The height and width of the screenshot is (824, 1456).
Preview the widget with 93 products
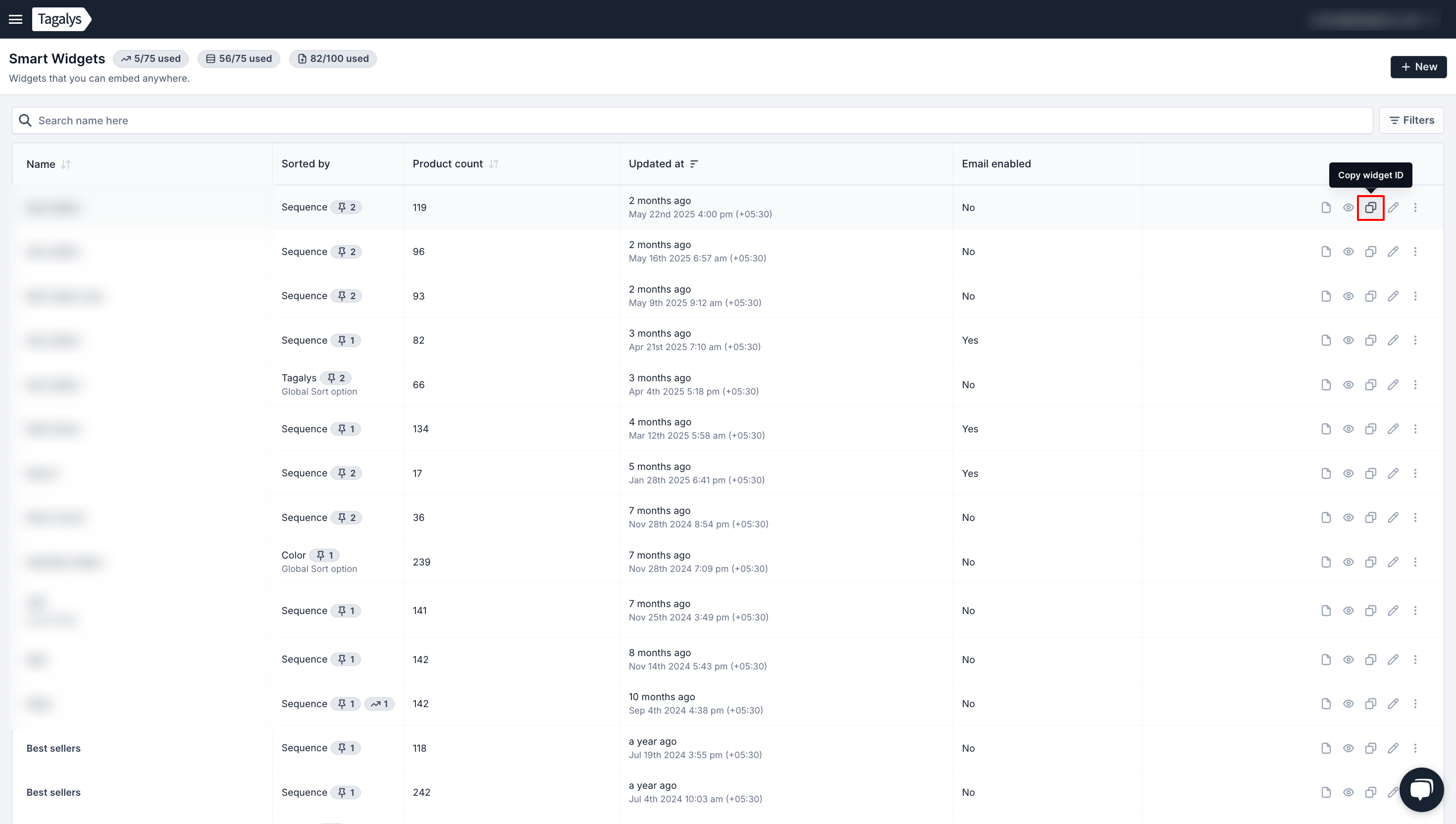[1349, 296]
